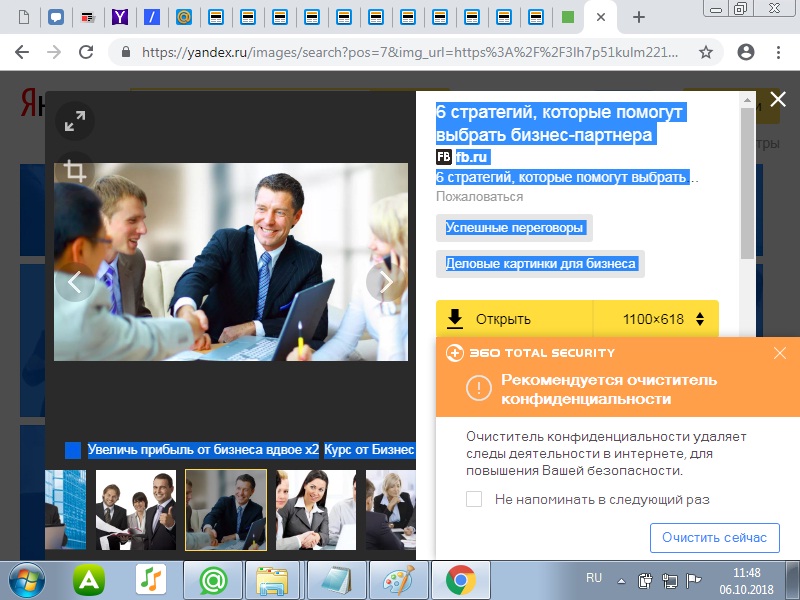
Task: Switch to the green square tab
Action: point(568,17)
